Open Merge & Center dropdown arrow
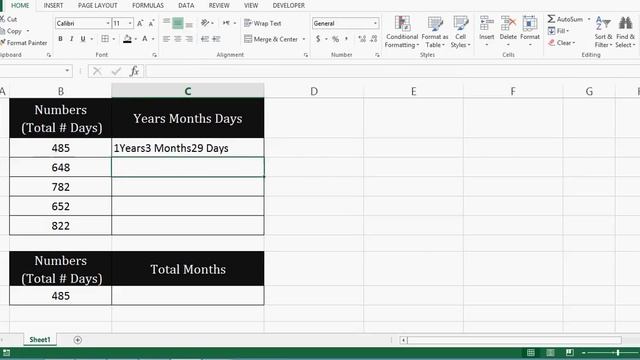Screen dimensions: 640x360 pyautogui.click(x=304, y=39)
